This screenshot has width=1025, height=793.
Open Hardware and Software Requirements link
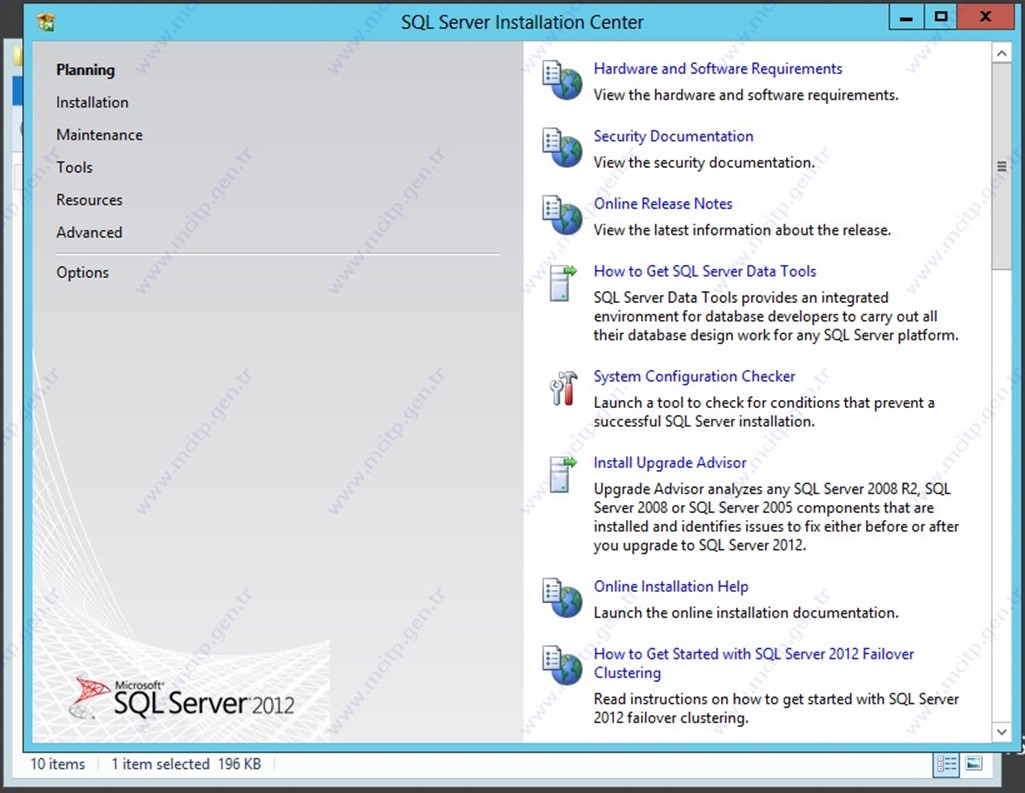point(718,69)
